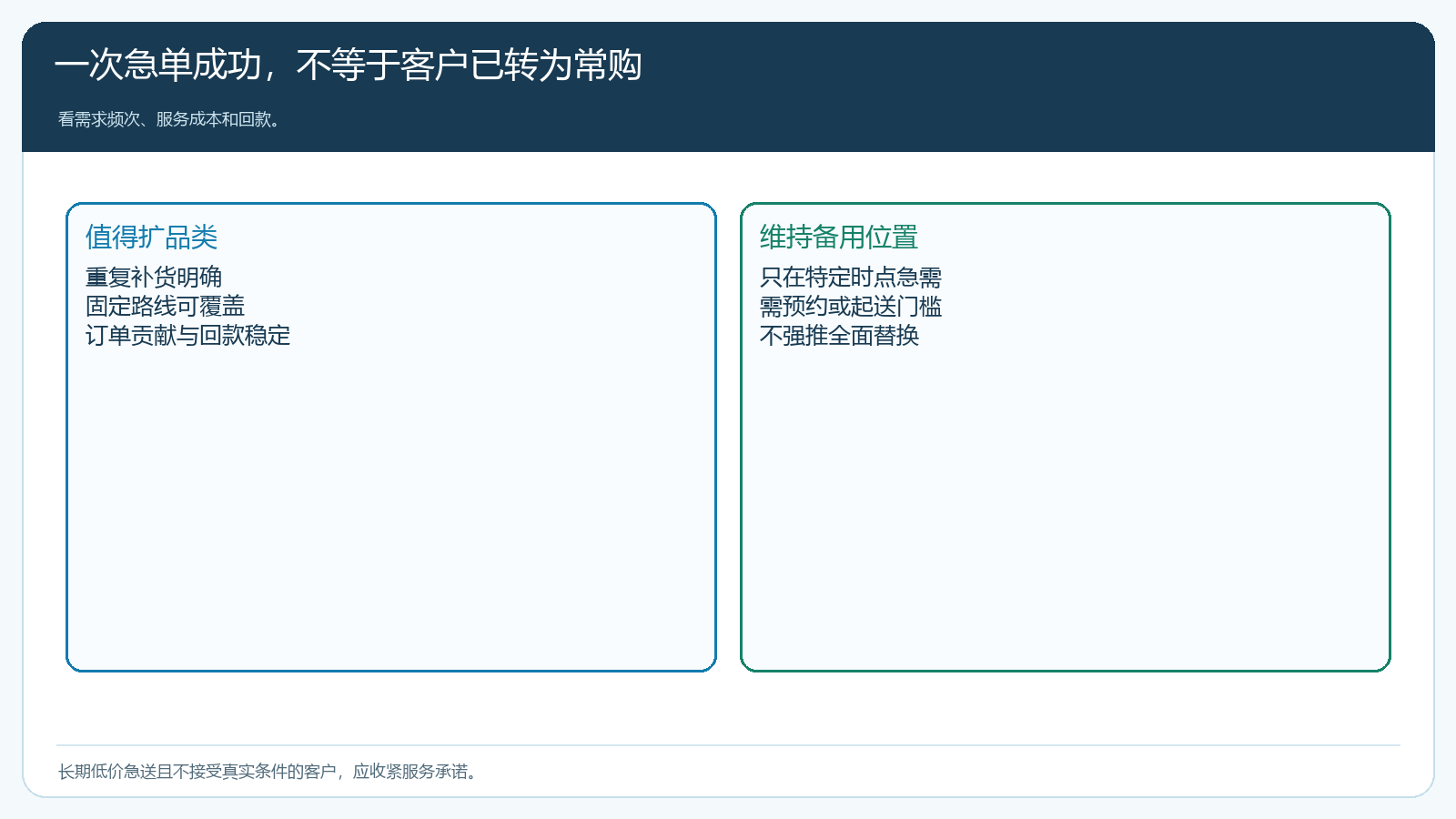Click the horizontal divider line above the footer
The height and width of the screenshot is (819, 1456).
[728, 745]
